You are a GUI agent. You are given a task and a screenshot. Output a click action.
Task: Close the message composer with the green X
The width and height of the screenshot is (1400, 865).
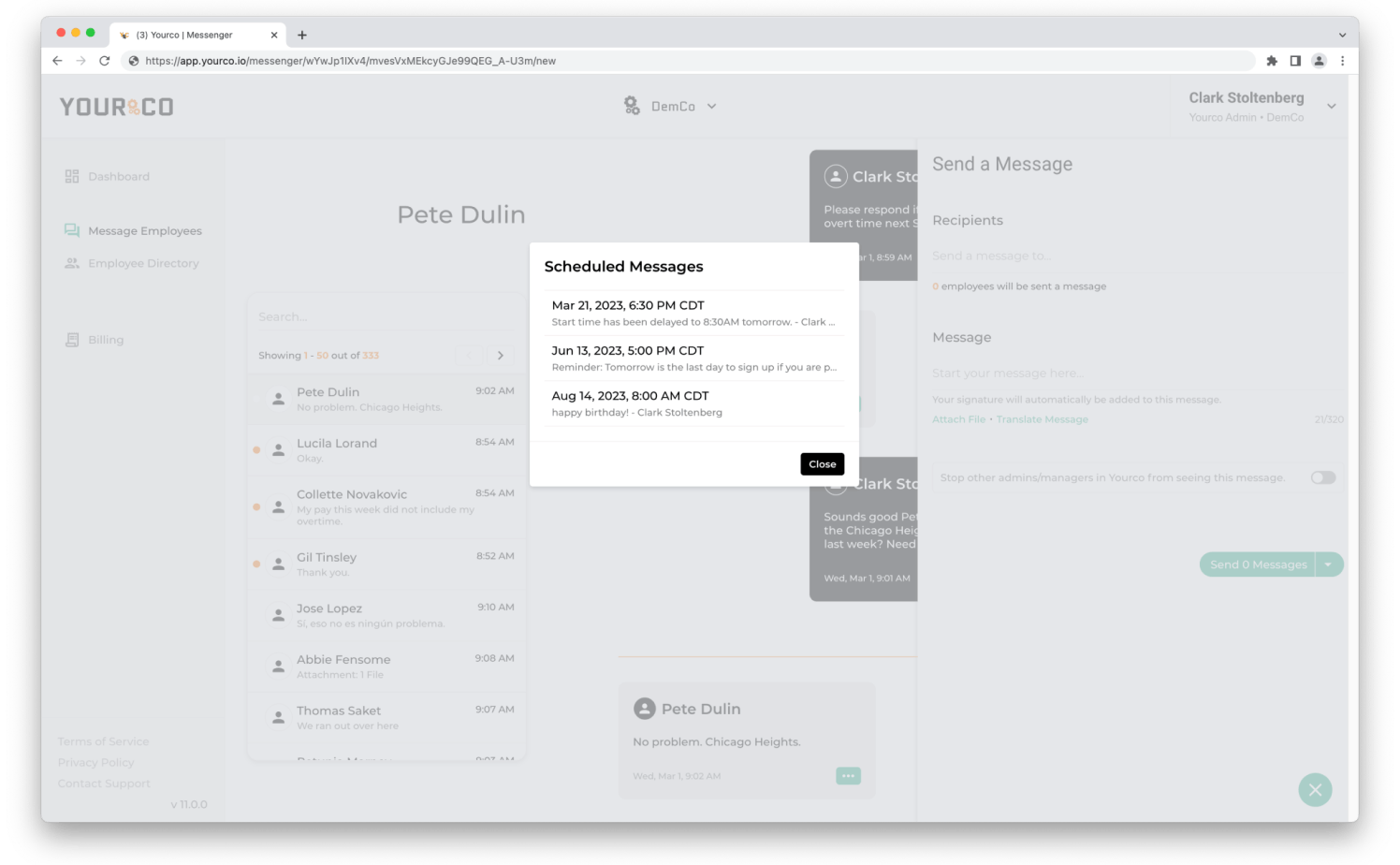(x=1315, y=790)
